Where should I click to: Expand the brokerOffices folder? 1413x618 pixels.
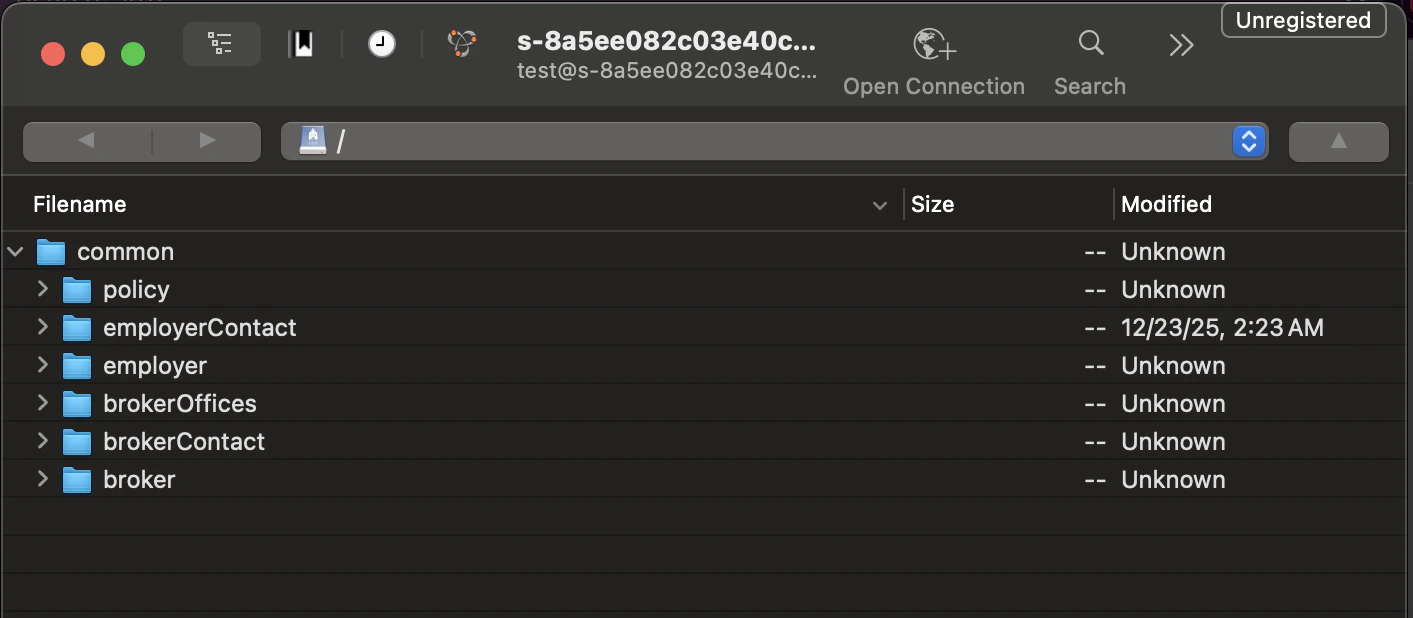click(43, 403)
